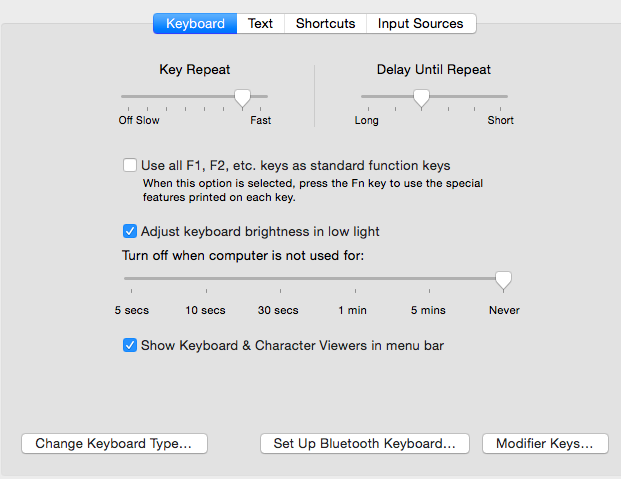Set backlight turn-off slider to 5 secs
The height and width of the screenshot is (479, 621).
[x=131, y=280]
